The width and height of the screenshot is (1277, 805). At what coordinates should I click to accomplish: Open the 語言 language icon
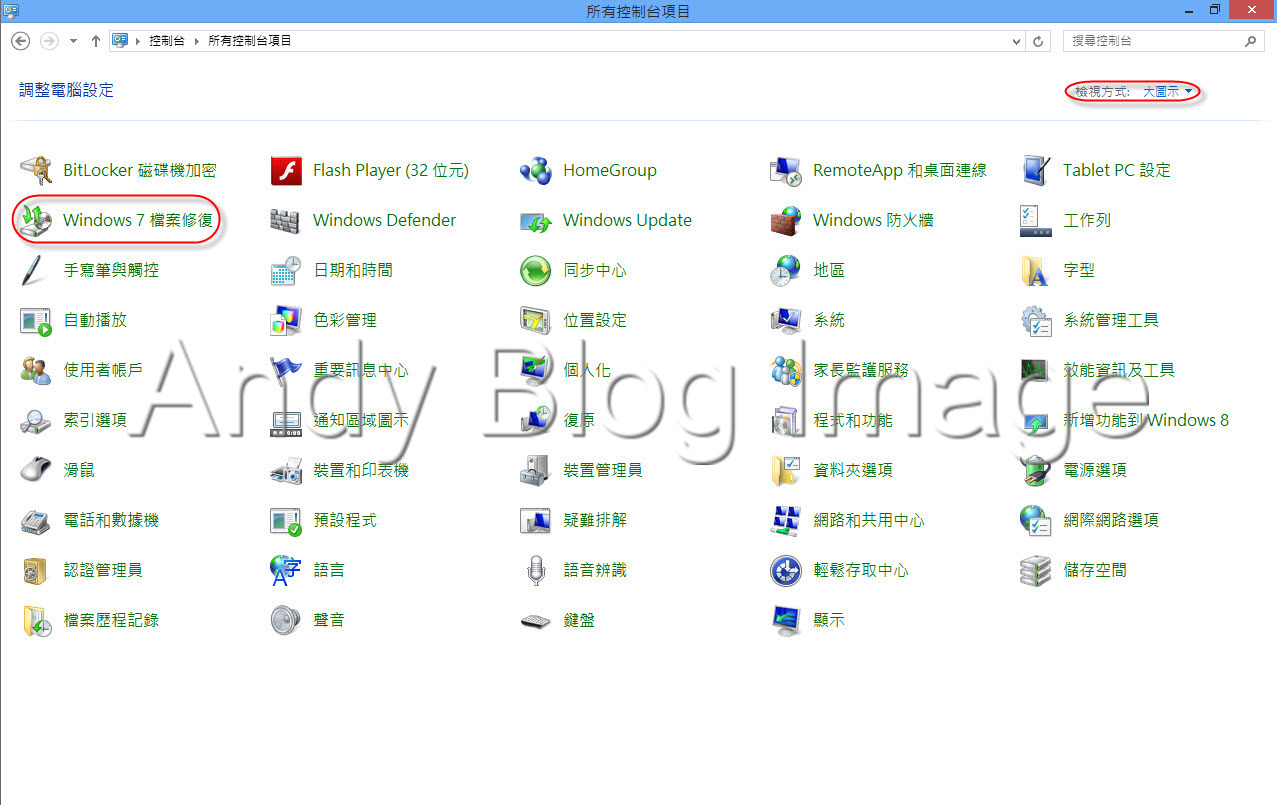(286, 570)
